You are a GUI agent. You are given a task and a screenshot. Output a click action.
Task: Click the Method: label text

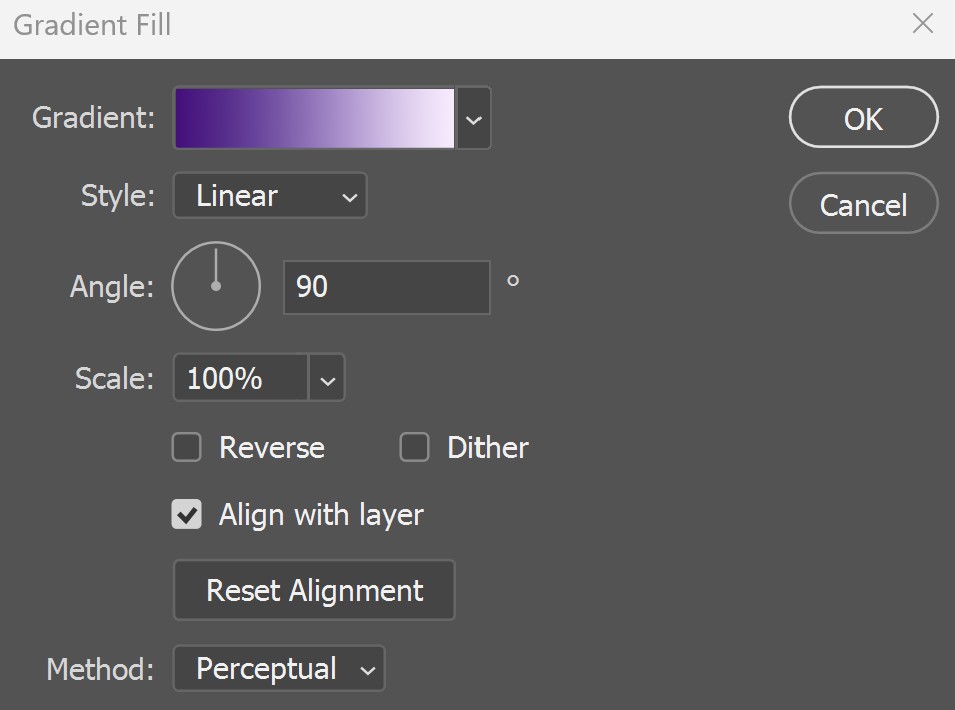click(x=100, y=669)
